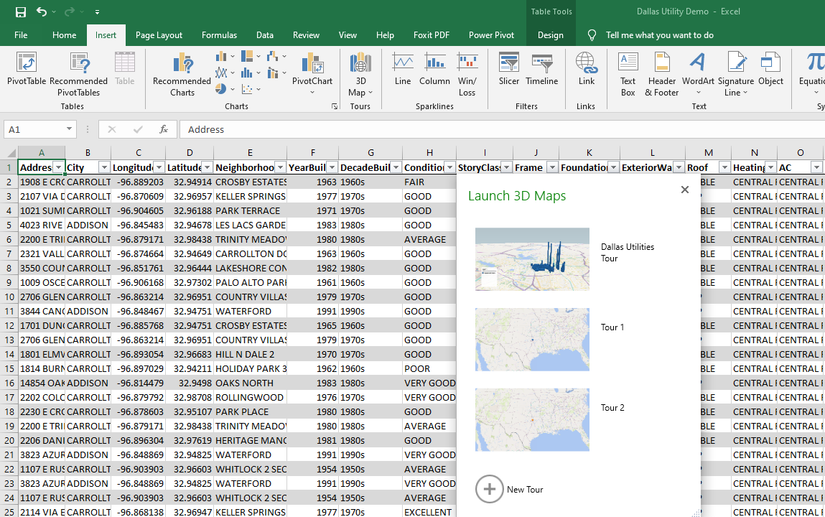
Task: Open Header & Footer
Action: tap(662, 74)
